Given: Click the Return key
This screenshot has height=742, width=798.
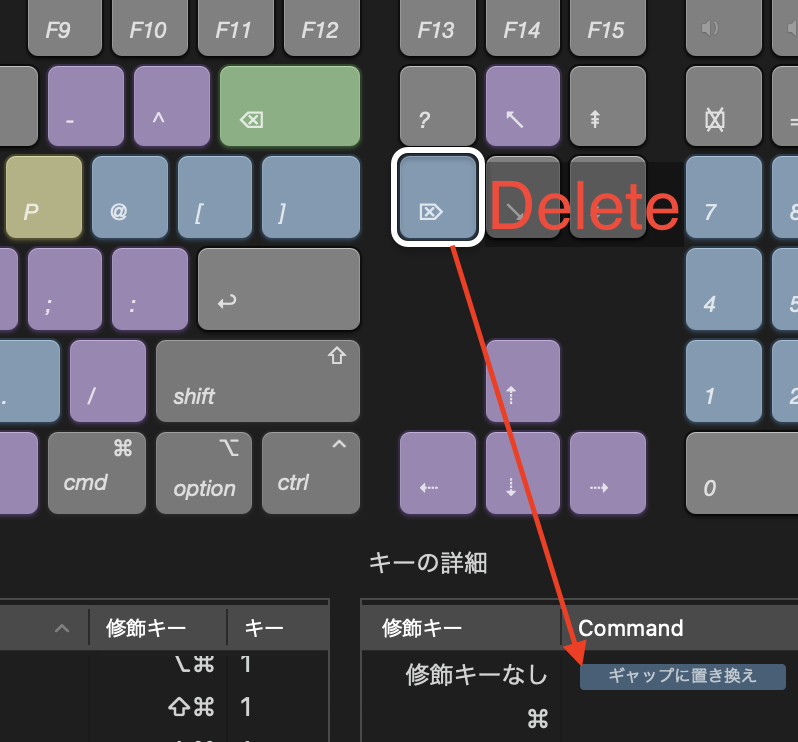Looking at the screenshot, I should click(279, 289).
